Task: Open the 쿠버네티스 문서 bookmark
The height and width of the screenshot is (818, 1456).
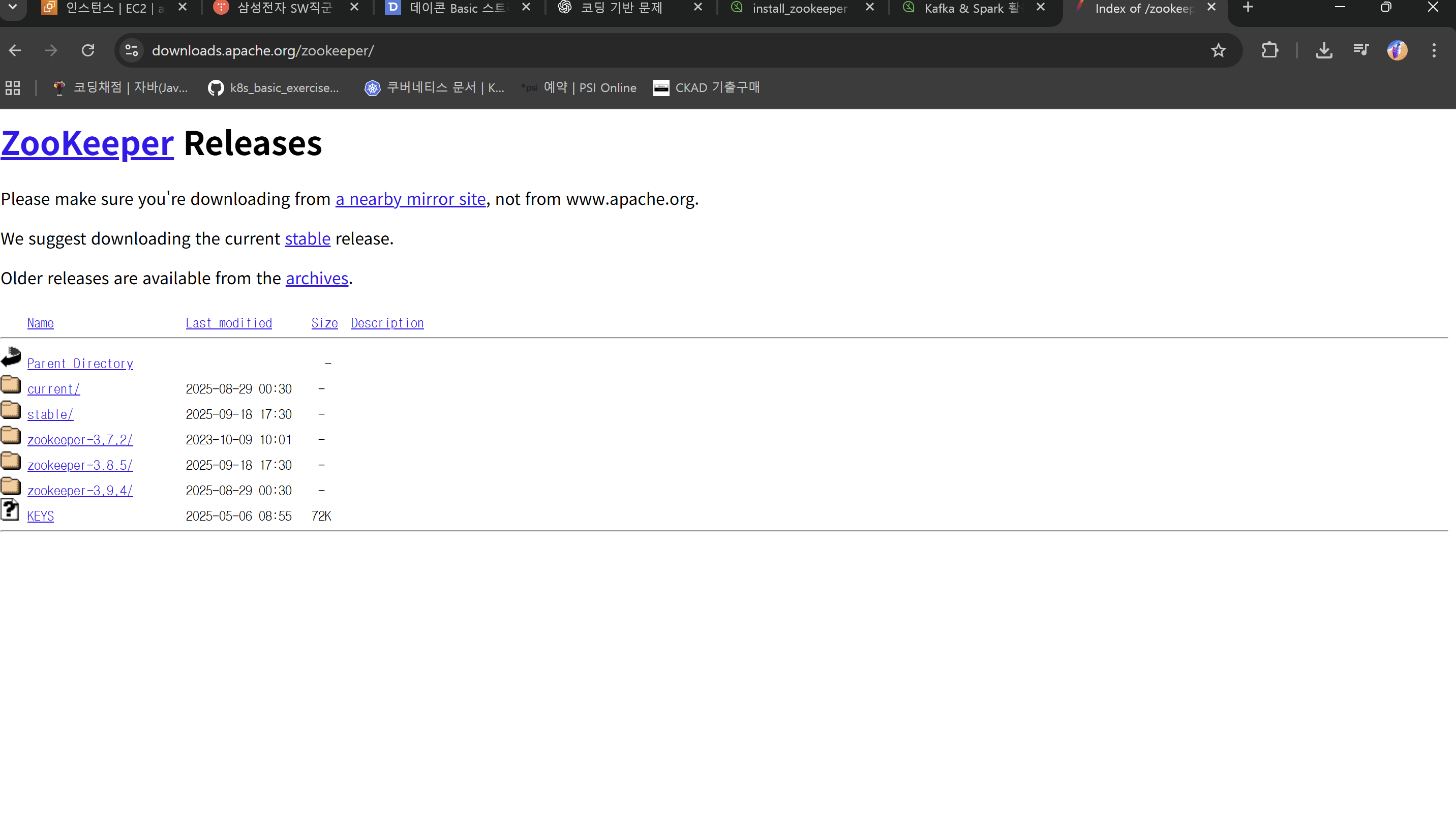Action: (x=434, y=87)
